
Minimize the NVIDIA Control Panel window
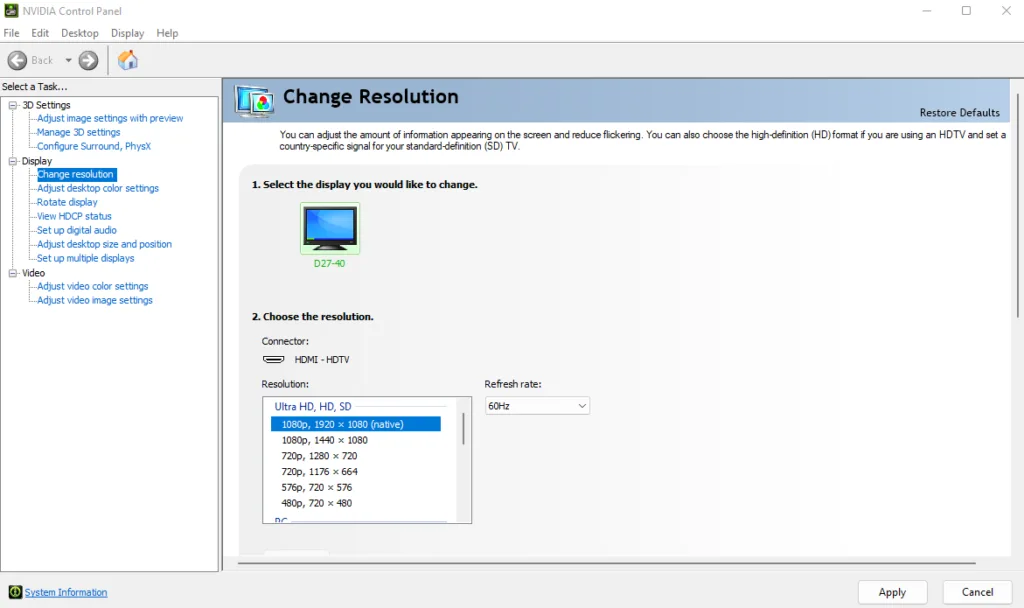pos(927,10)
